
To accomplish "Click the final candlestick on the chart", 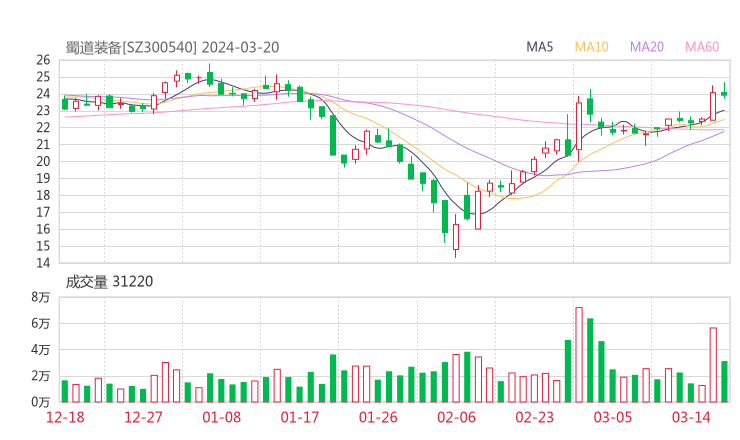I will point(724,93).
